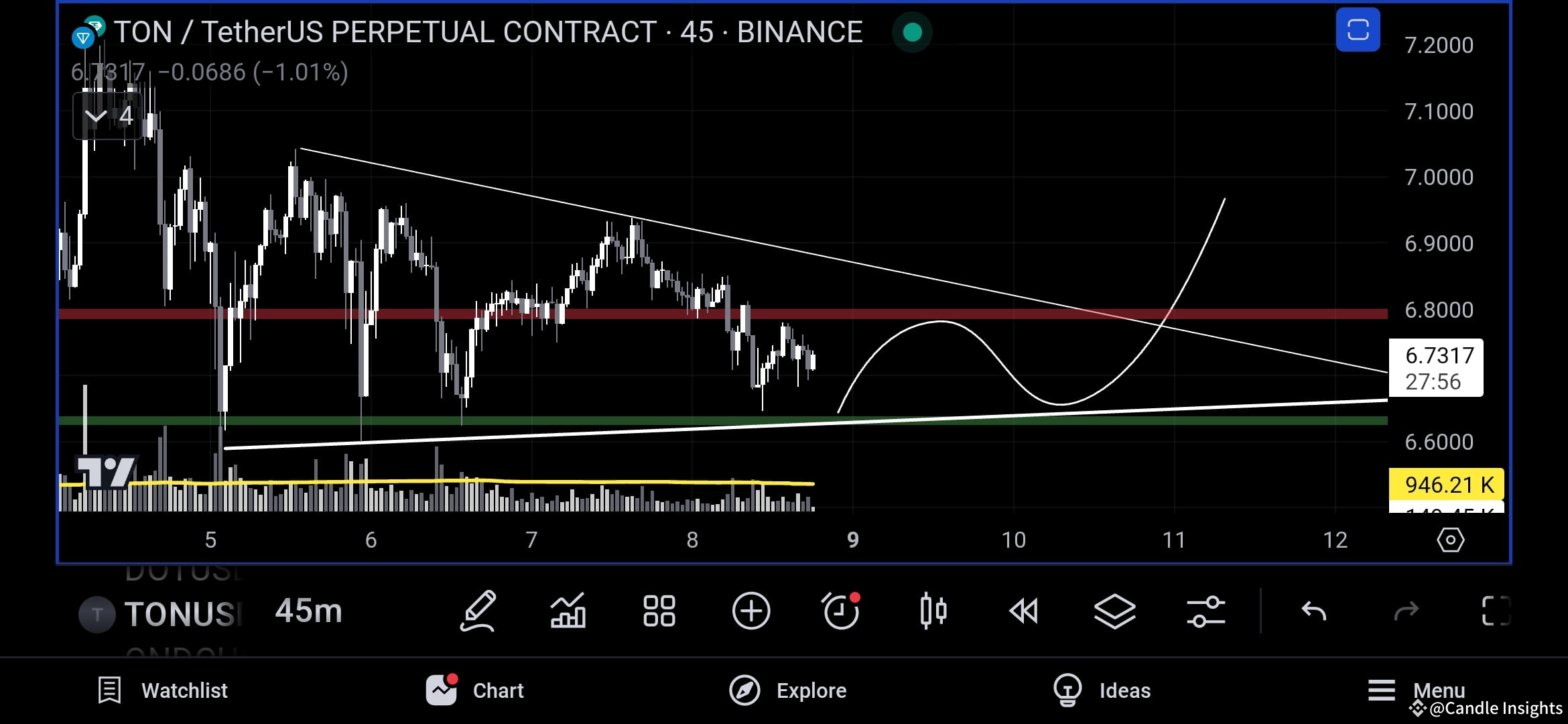Activate the bar replay rewind icon

(x=1023, y=611)
